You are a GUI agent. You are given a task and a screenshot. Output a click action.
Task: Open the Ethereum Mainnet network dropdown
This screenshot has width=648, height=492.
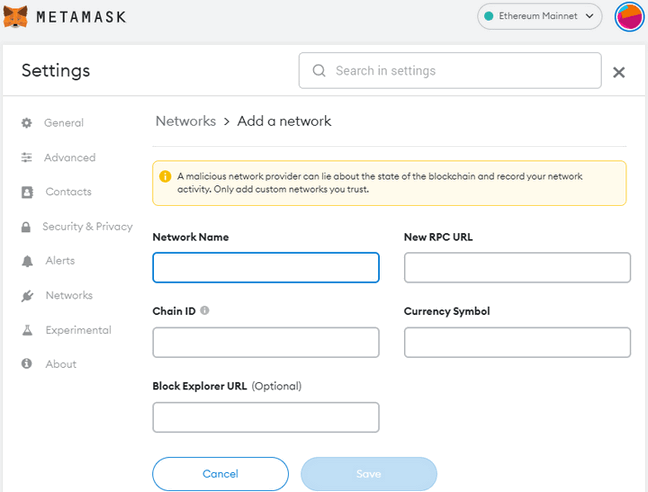pyautogui.click(x=539, y=16)
